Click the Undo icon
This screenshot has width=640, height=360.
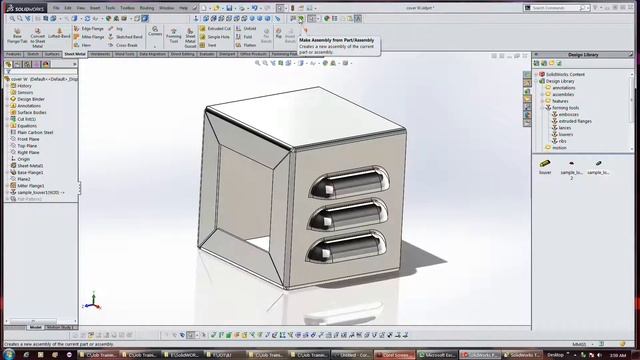coord(255,8)
